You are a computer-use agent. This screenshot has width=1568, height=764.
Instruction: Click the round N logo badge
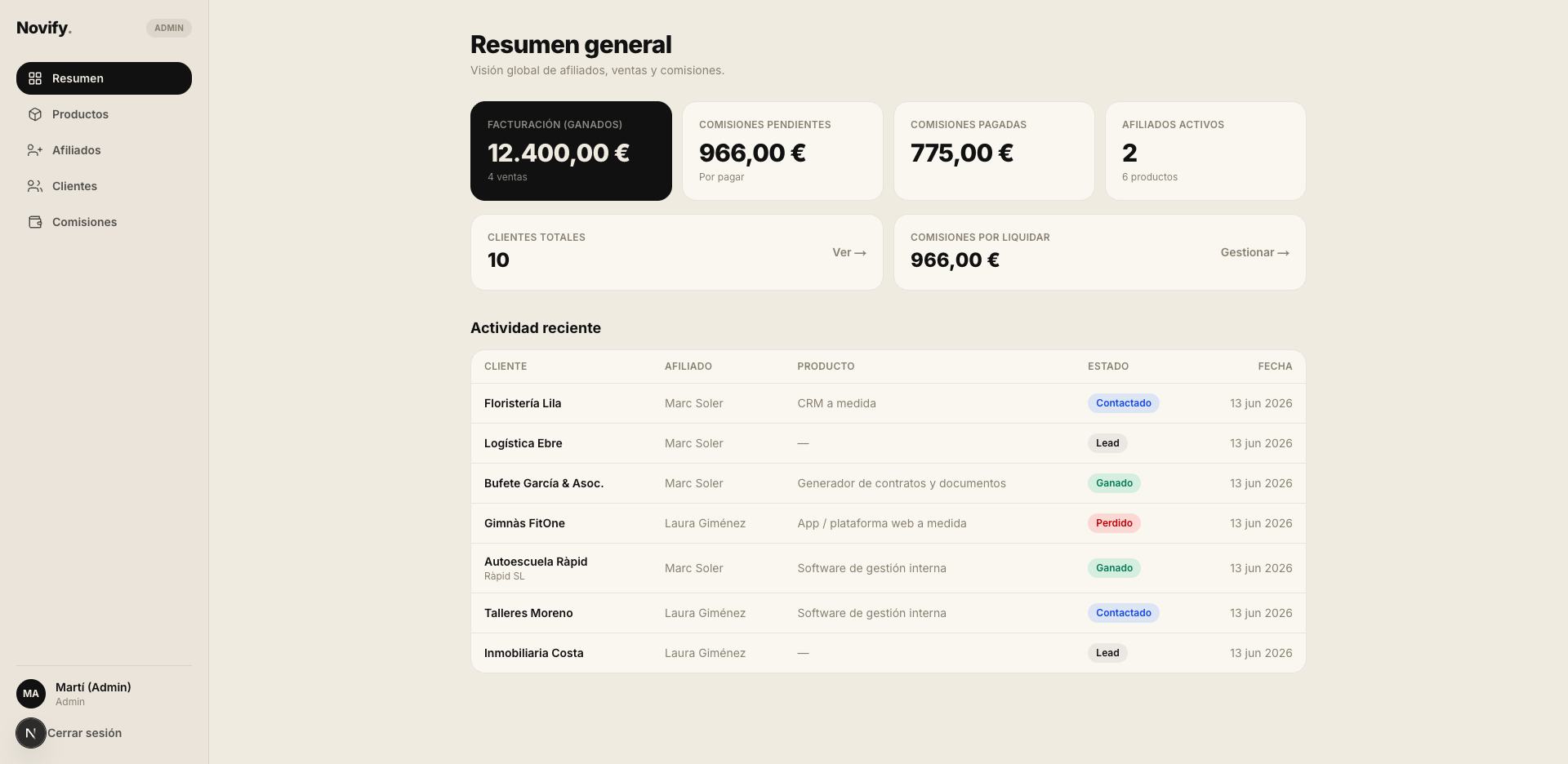coord(31,733)
